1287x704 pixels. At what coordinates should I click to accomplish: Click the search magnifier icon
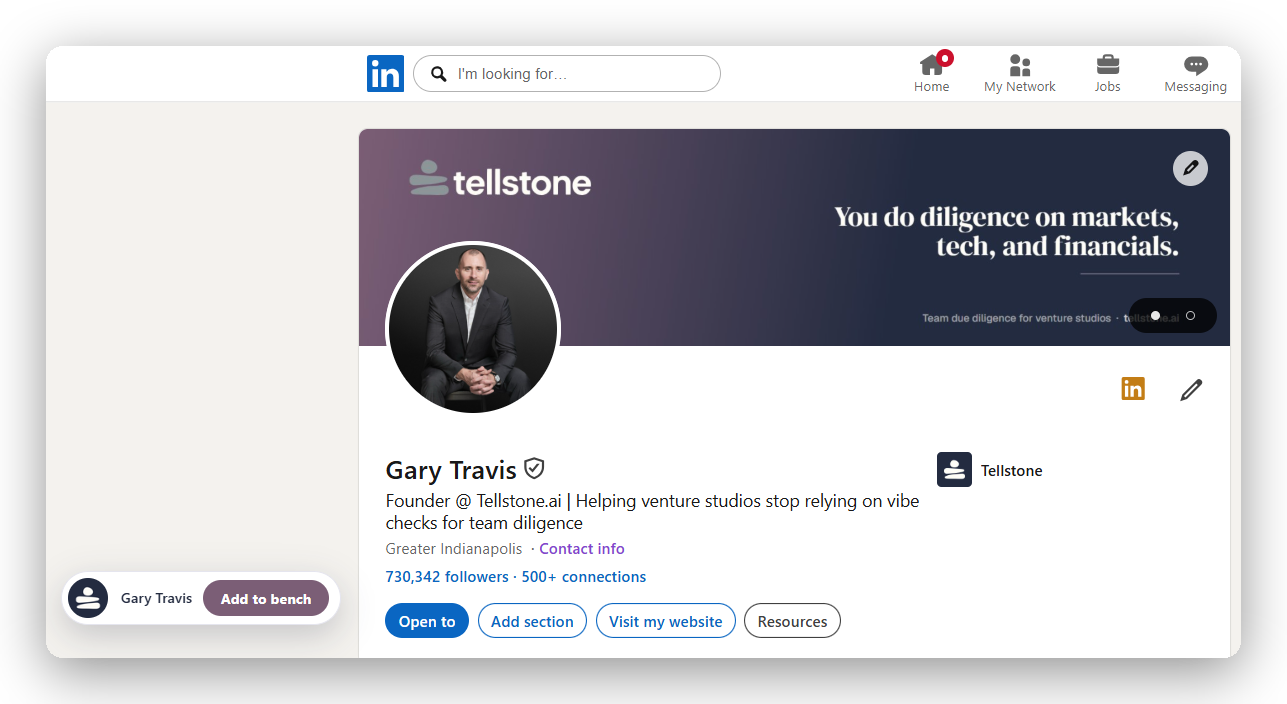point(438,74)
